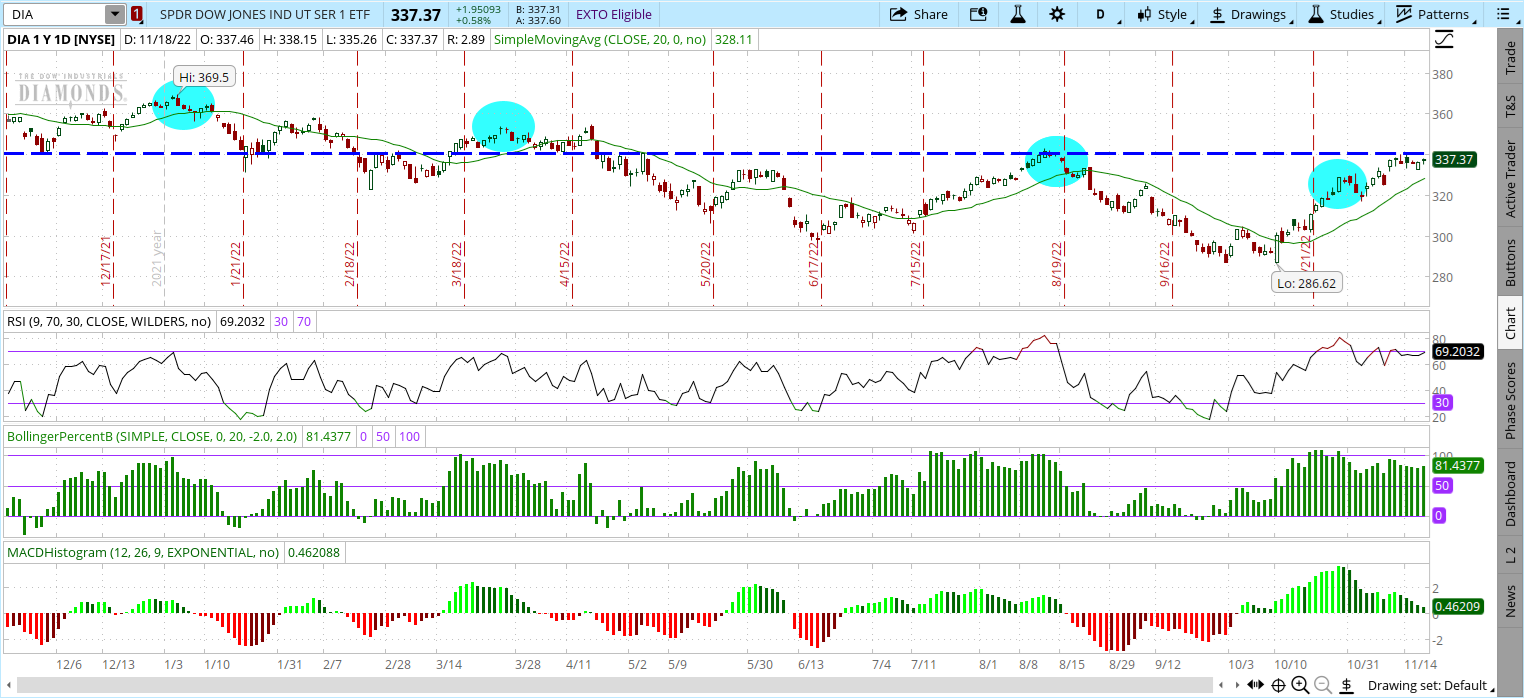Select the Chart side tab
Viewport: 1524px width, 698px height.
pos(1510,322)
